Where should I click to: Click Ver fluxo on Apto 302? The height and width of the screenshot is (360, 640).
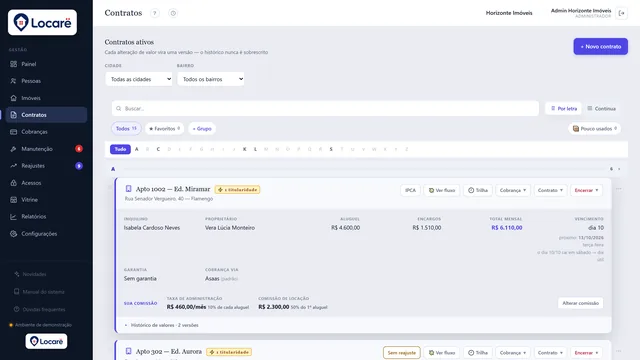(442, 353)
